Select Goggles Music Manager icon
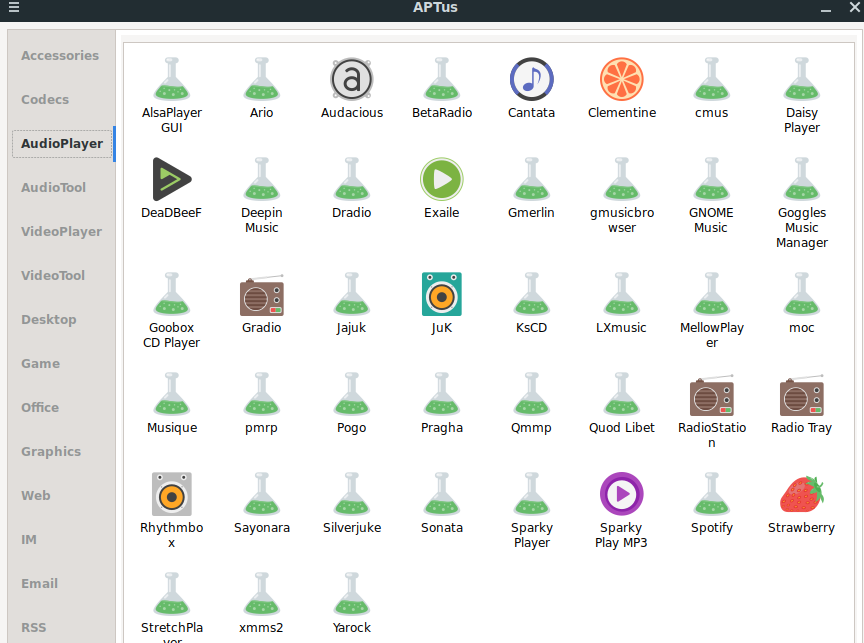The image size is (864, 643). (801, 179)
